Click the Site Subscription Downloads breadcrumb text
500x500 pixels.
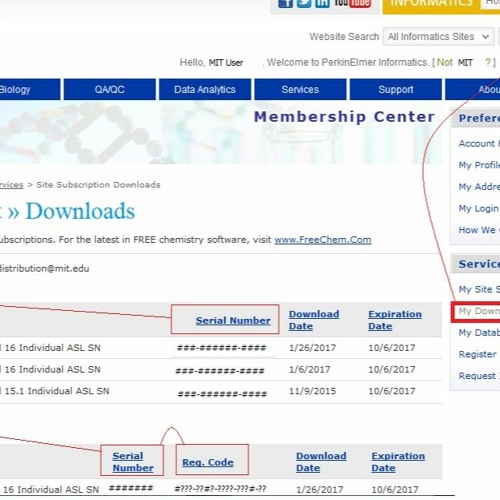tap(98, 185)
